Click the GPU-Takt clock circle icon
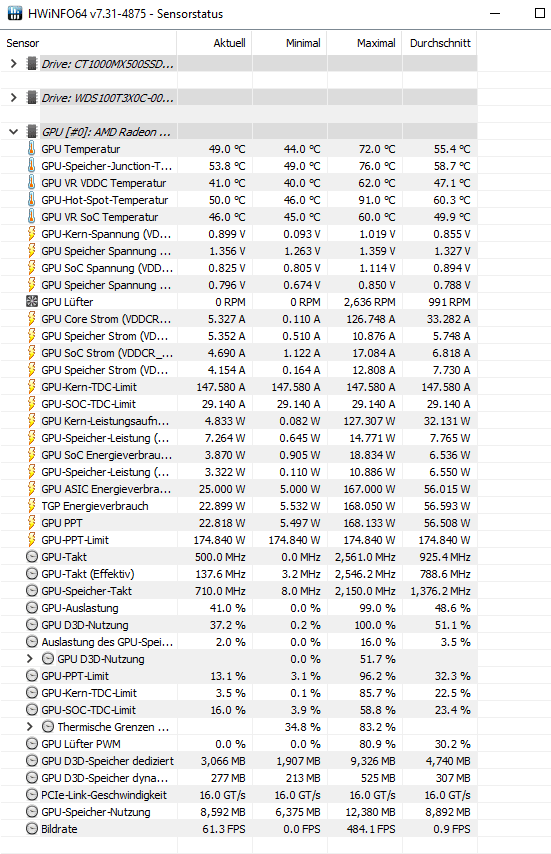Screen dimensions: 551x854 [x=32, y=557]
